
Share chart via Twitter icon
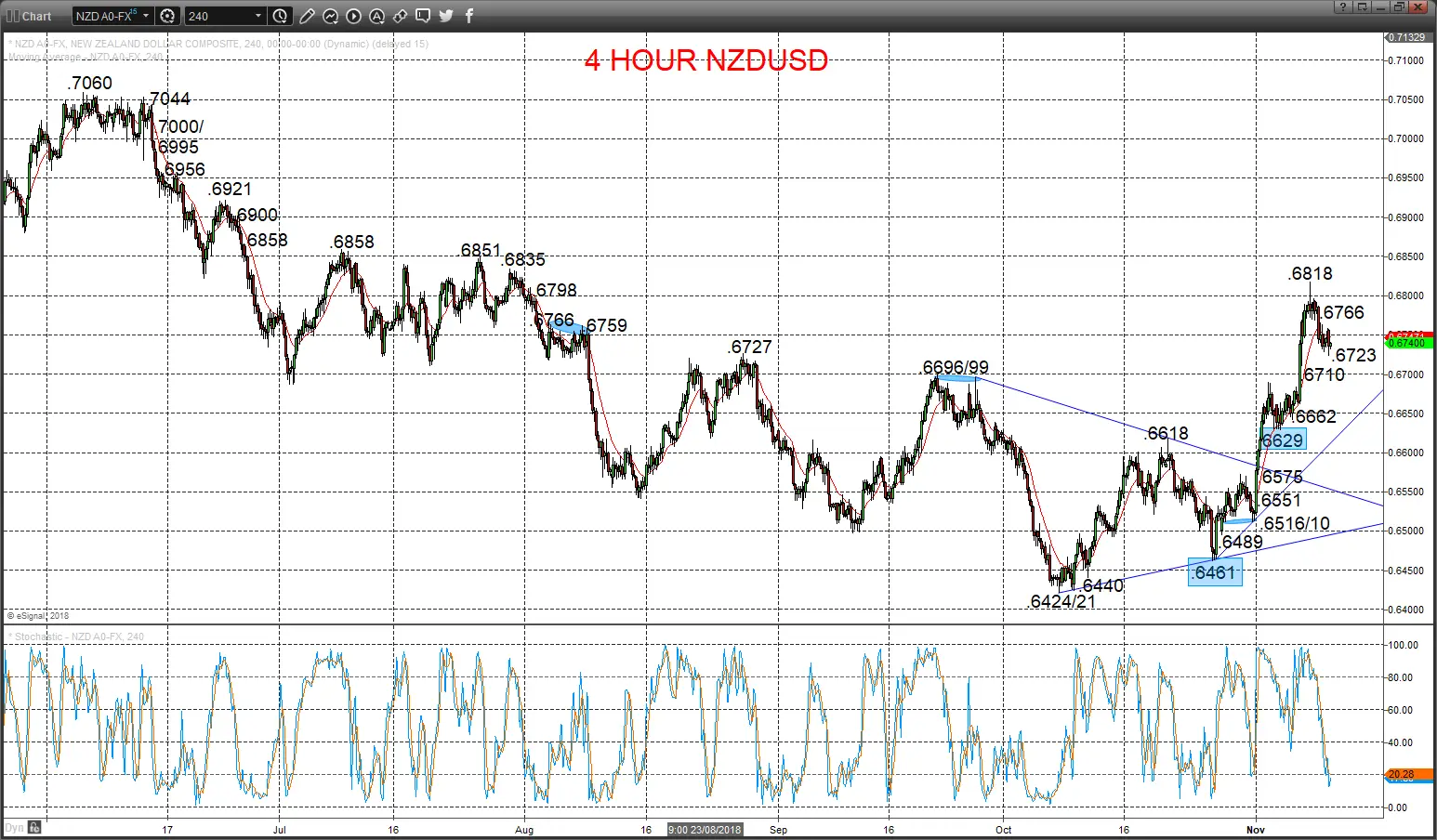[x=446, y=16]
